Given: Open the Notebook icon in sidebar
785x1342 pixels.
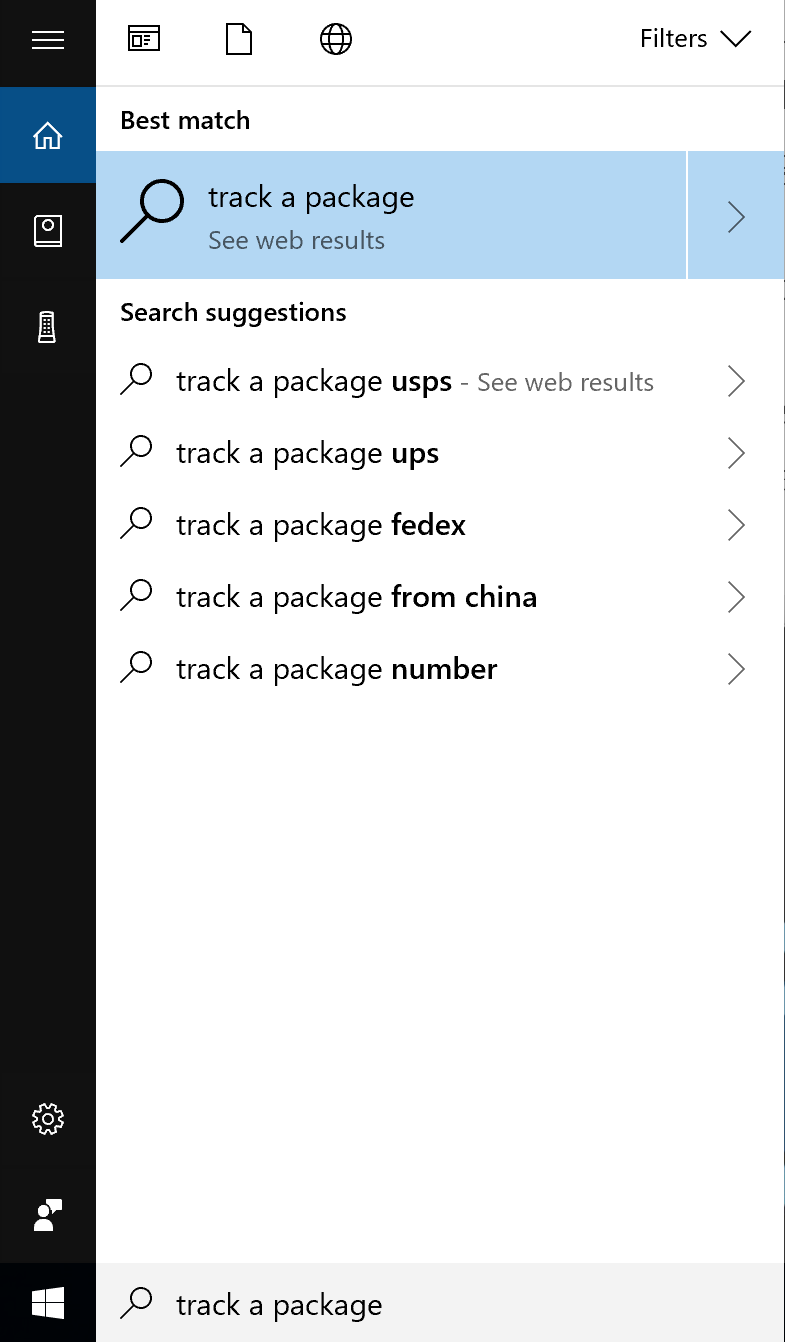Looking at the screenshot, I should [48, 231].
